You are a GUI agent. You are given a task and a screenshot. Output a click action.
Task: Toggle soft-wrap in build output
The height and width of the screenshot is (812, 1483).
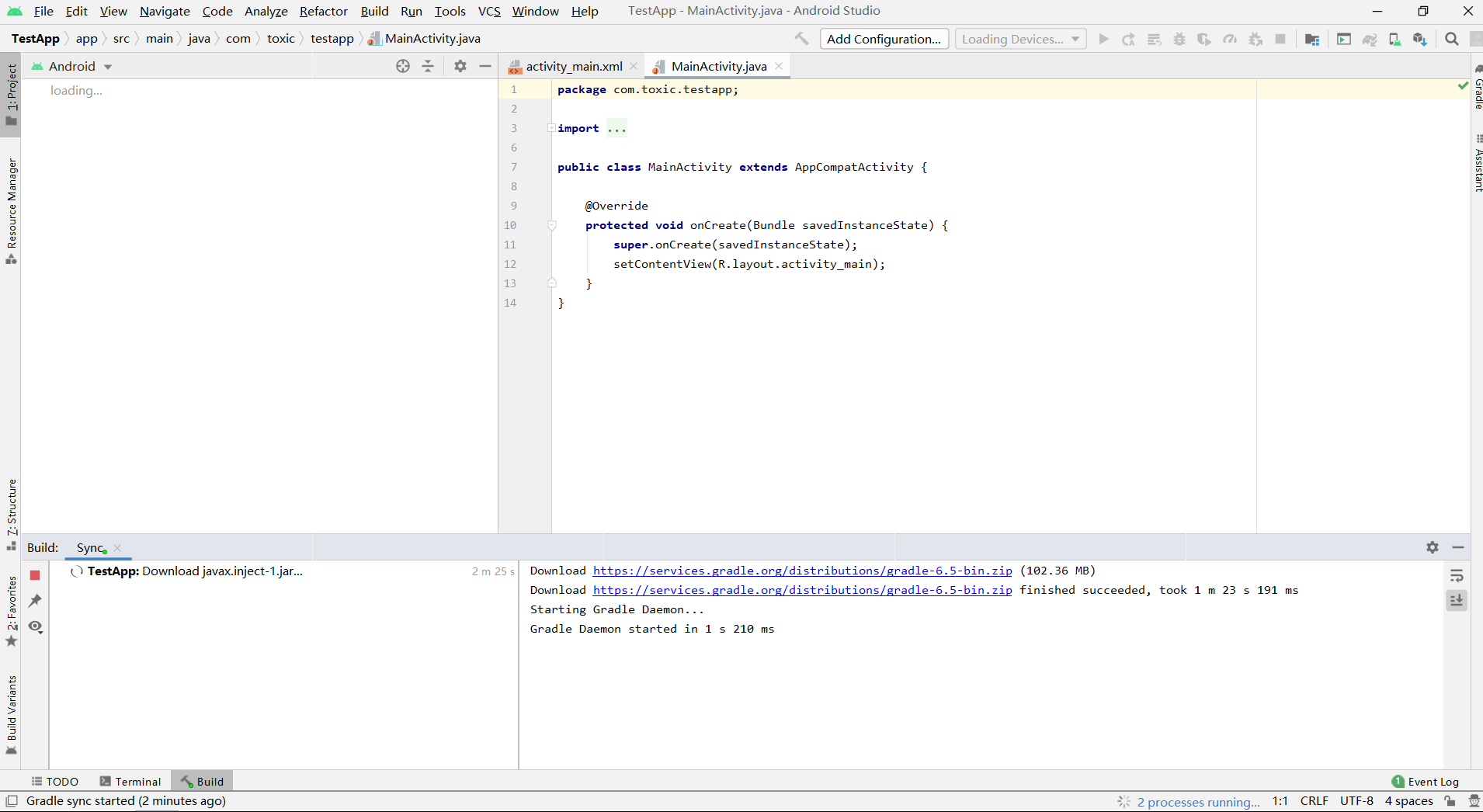pos(1457,576)
